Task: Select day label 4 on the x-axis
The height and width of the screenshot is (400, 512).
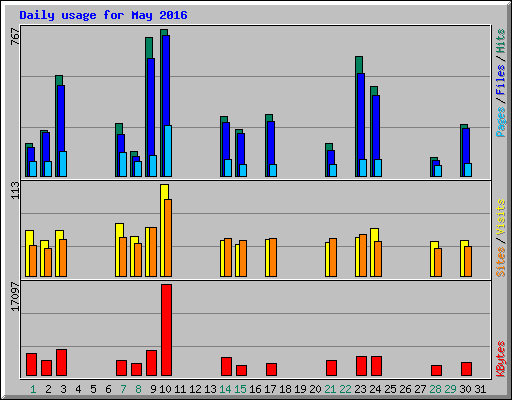Action: pos(78,389)
